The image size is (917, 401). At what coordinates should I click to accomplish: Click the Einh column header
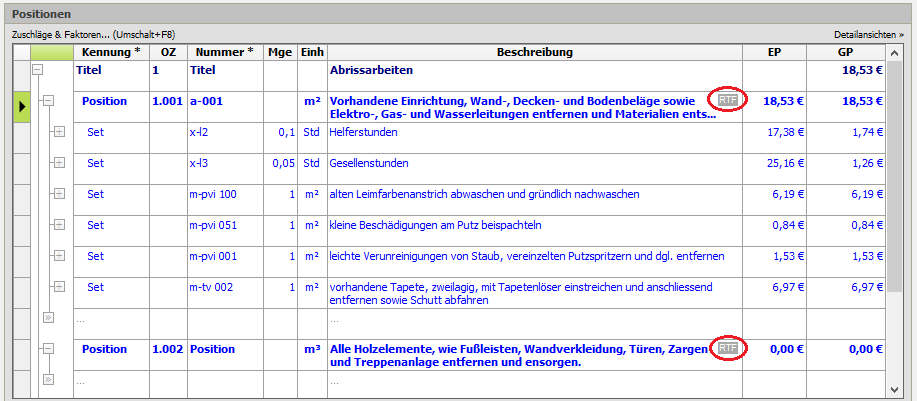(312, 52)
